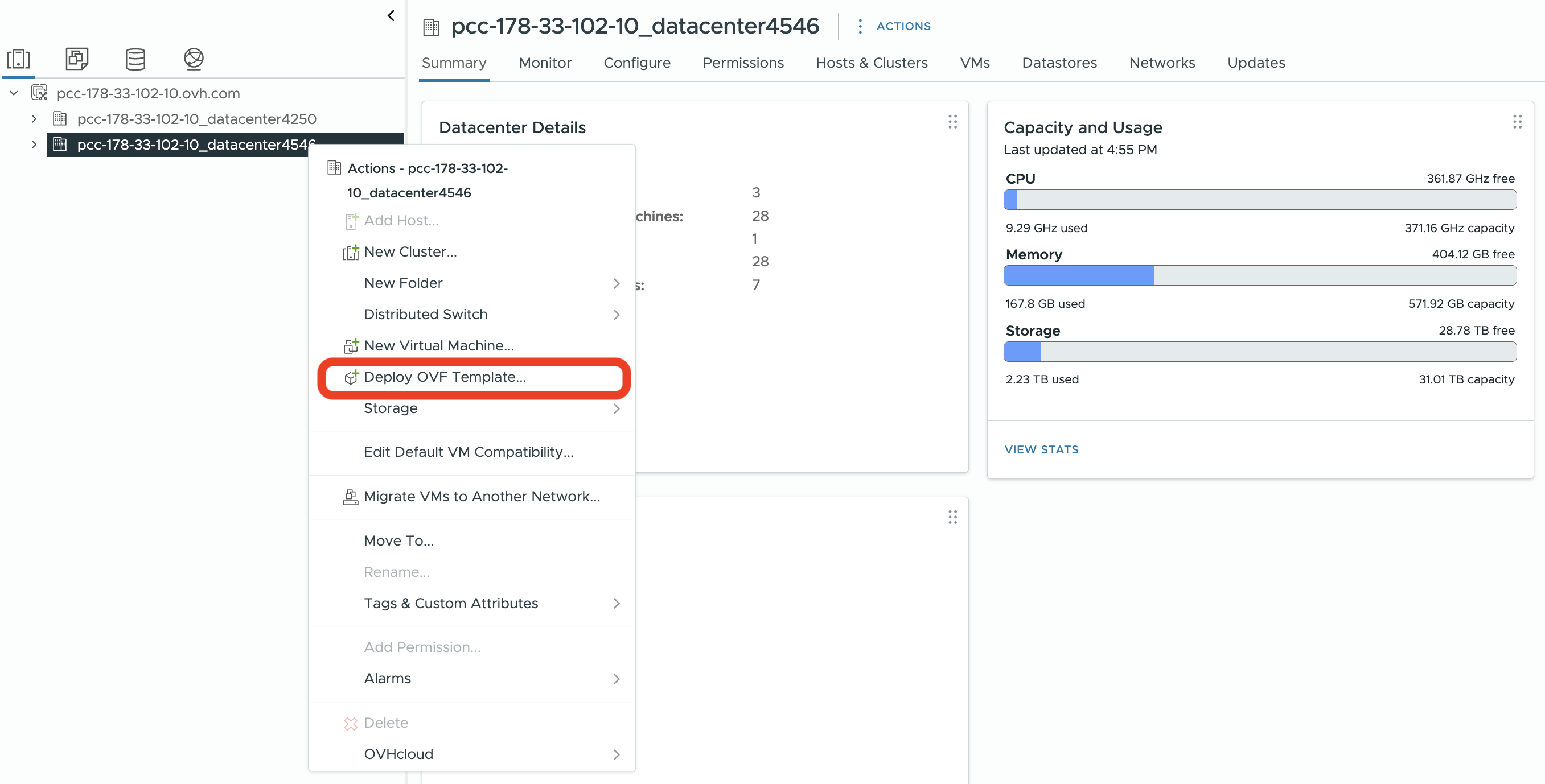Open the Storage inventory view icon

[135, 59]
